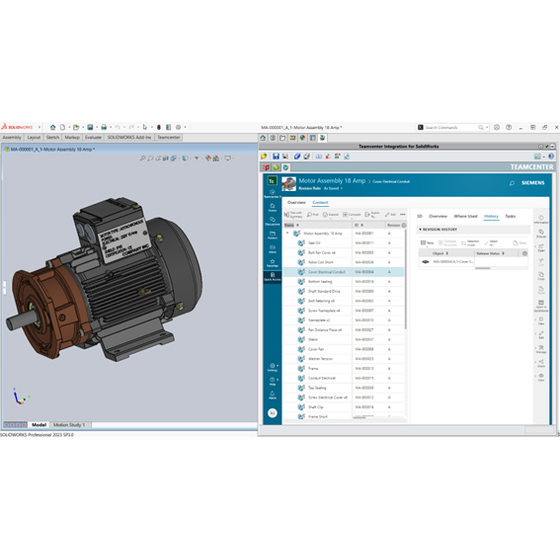
Task: Click the Information icon in right panel
Action: pyautogui.click(x=541, y=219)
